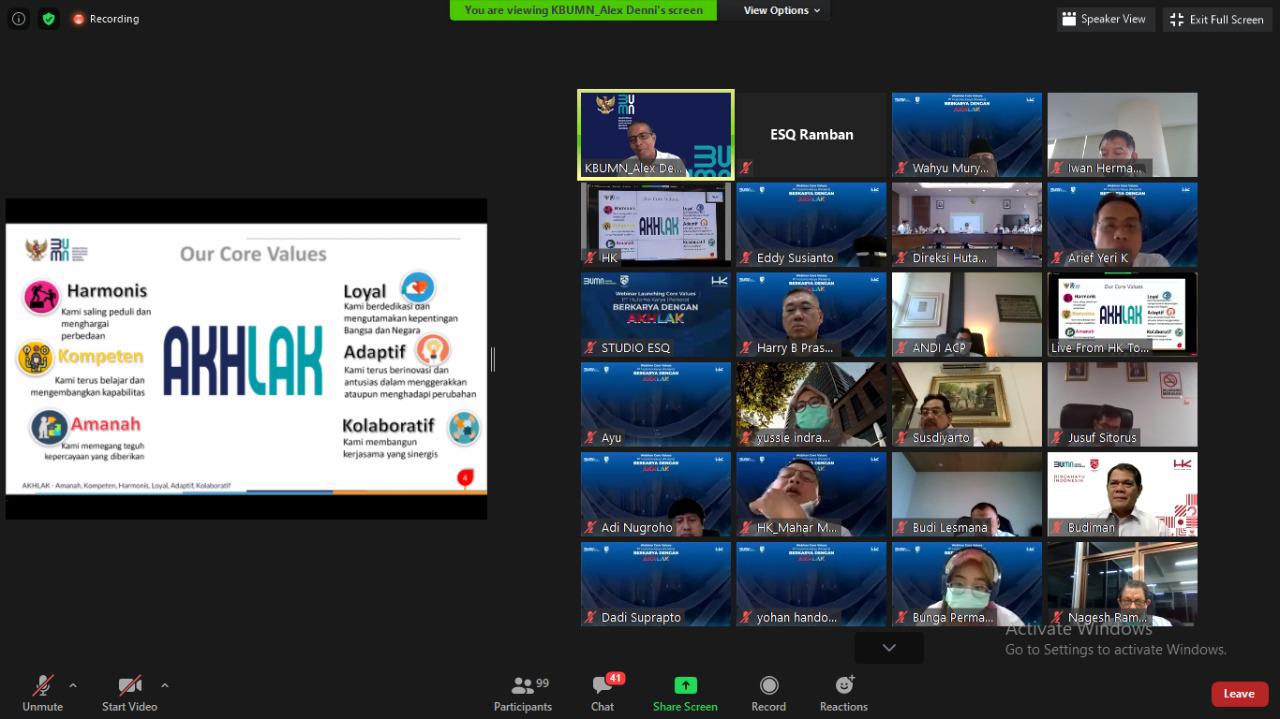Click the Record button
This screenshot has width=1280, height=719.
point(768,693)
